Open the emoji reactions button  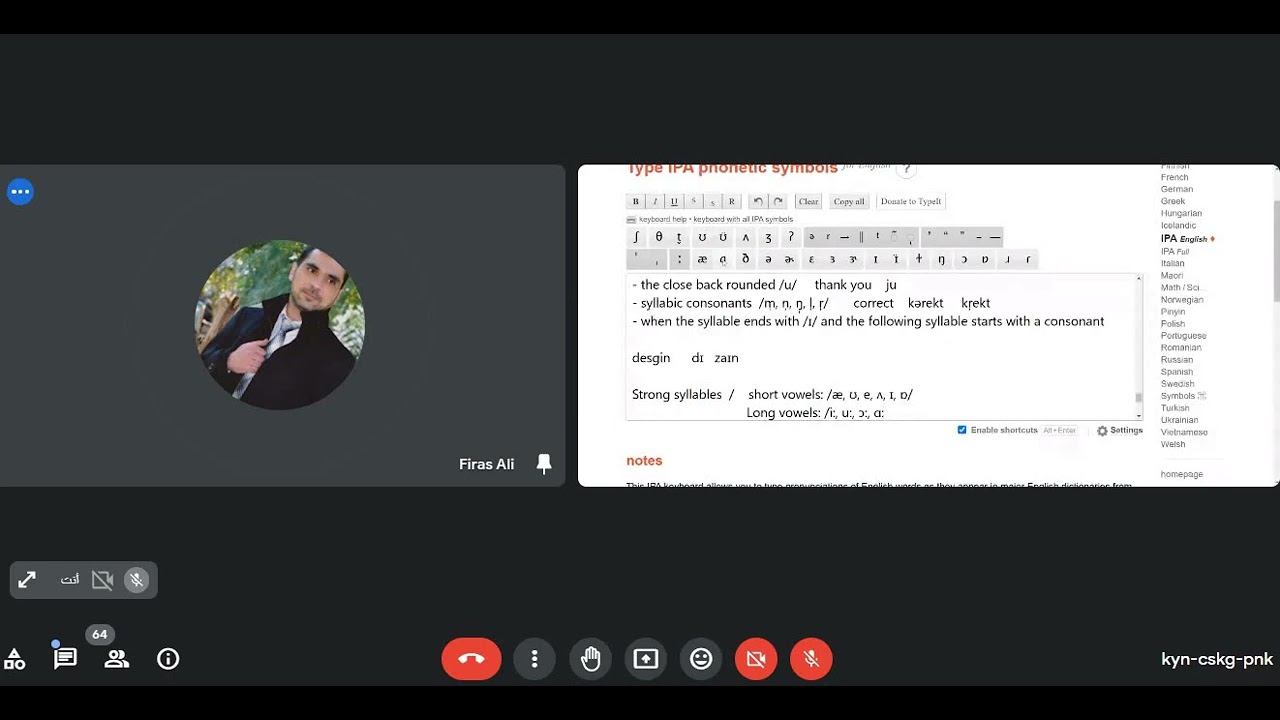(x=701, y=659)
